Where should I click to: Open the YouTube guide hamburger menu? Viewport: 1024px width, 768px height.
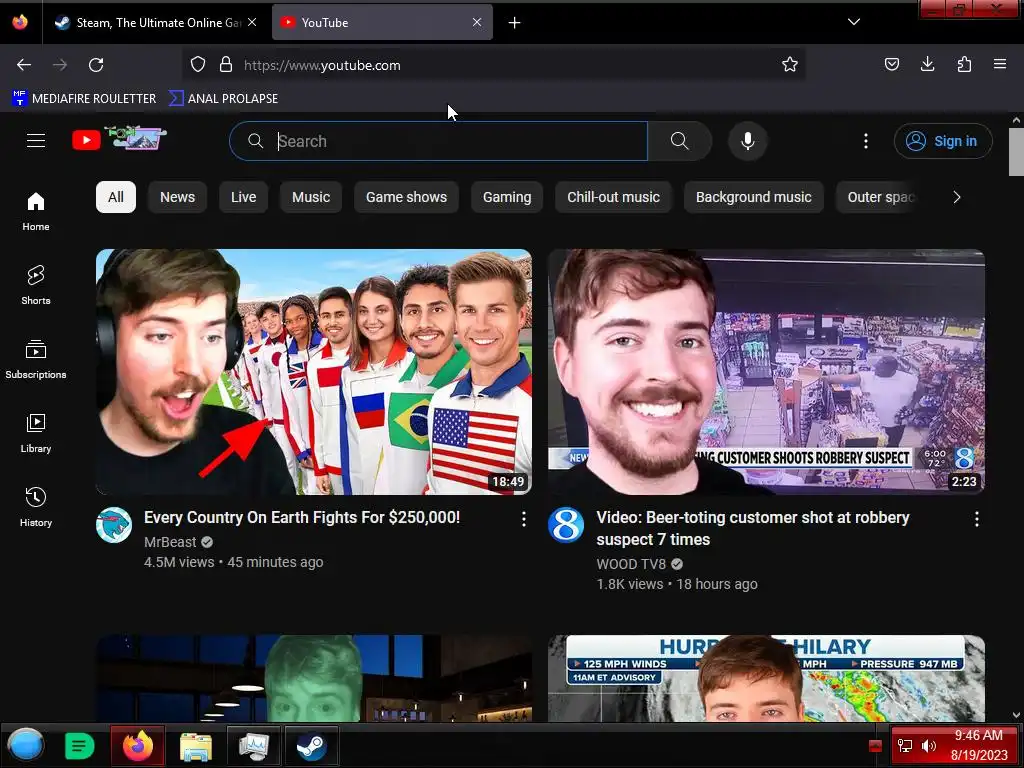click(36, 140)
